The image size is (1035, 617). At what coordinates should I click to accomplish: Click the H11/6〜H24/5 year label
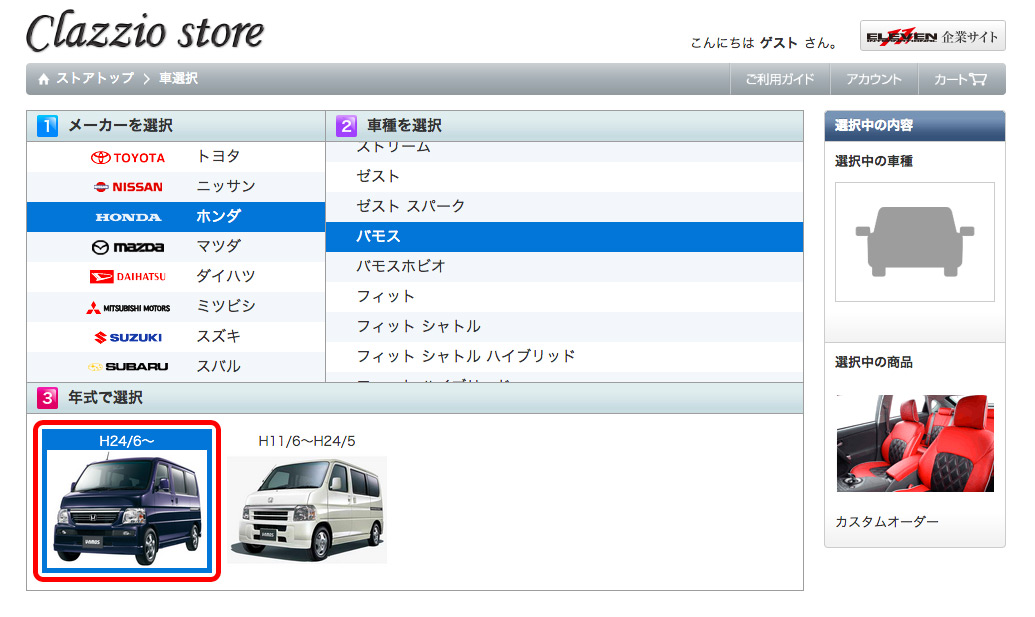307,441
